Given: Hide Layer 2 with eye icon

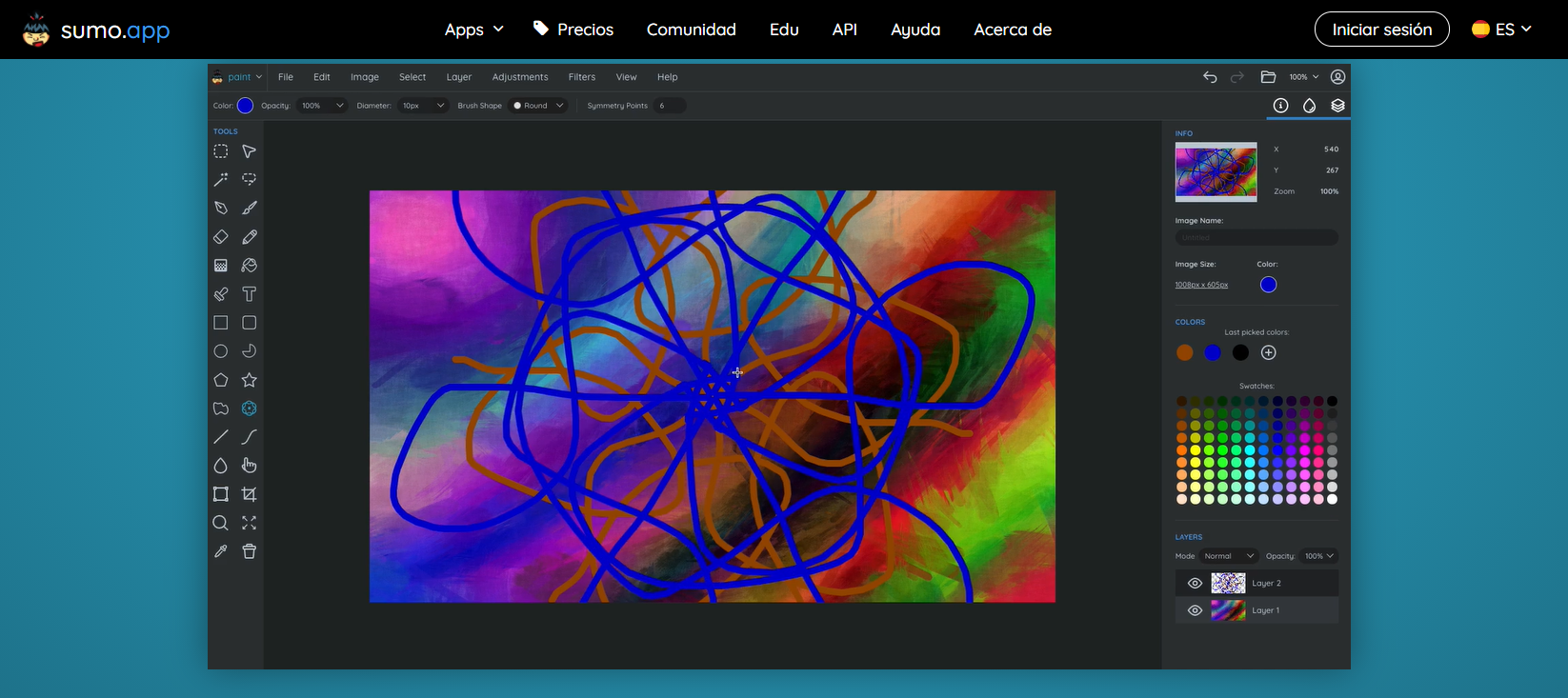Looking at the screenshot, I should [x=1195, y=583].
